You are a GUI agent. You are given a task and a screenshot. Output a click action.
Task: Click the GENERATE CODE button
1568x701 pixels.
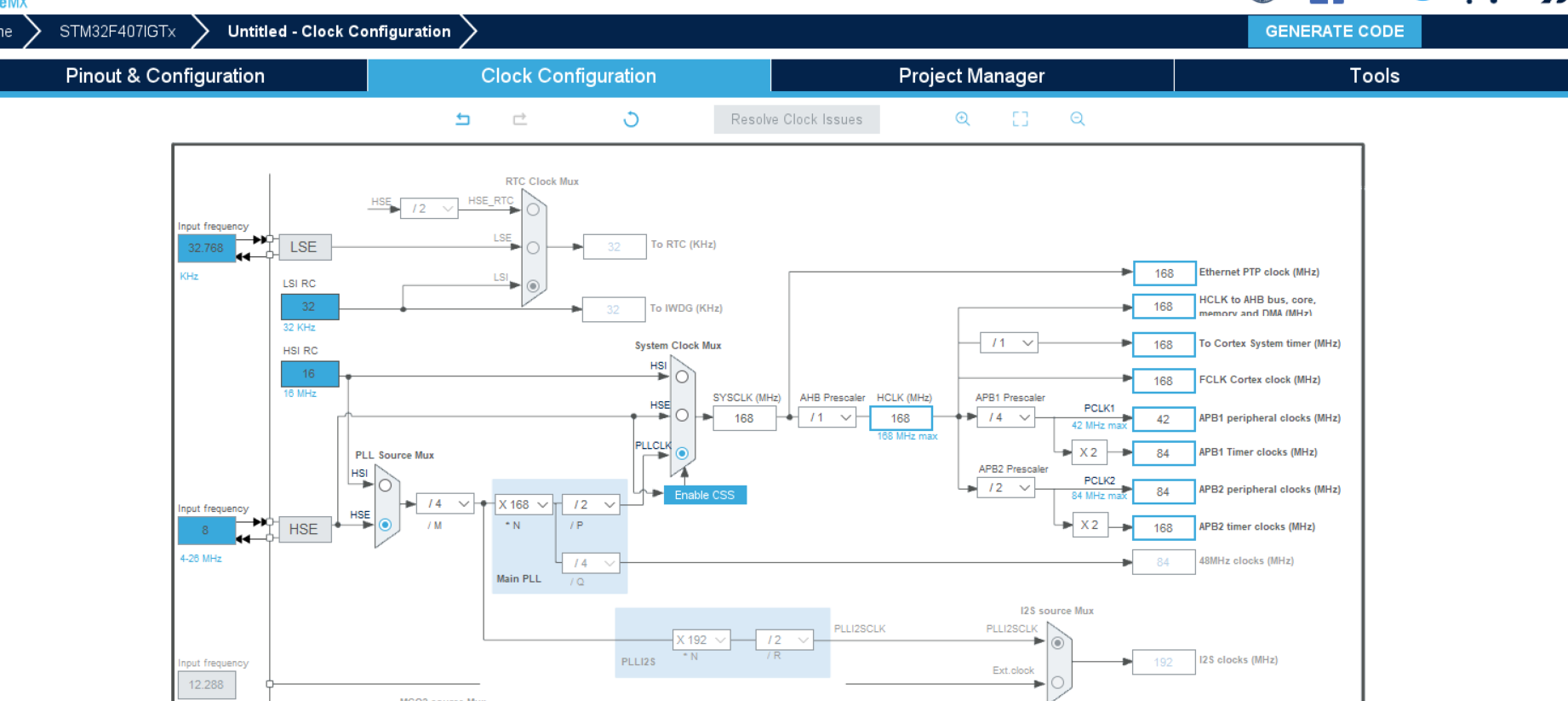tap(1334, 32)
